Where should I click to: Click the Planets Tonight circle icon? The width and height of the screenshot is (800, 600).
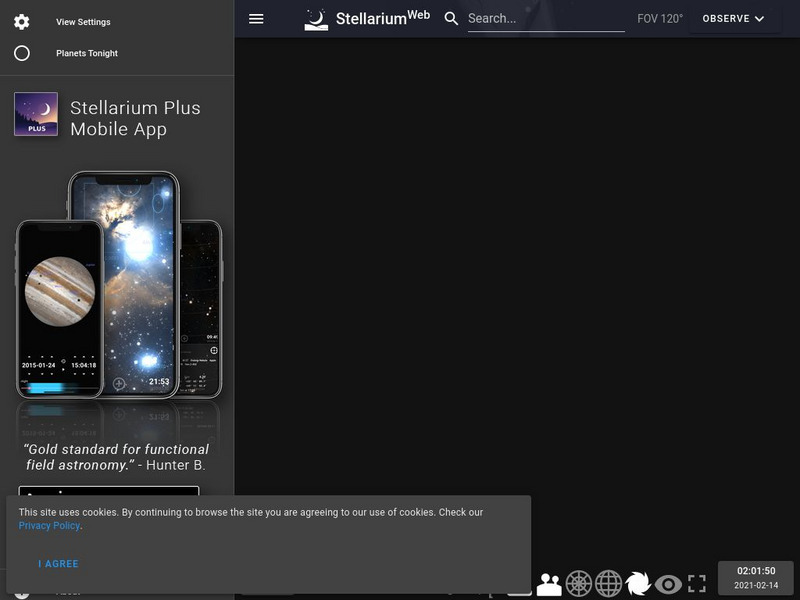22,53
